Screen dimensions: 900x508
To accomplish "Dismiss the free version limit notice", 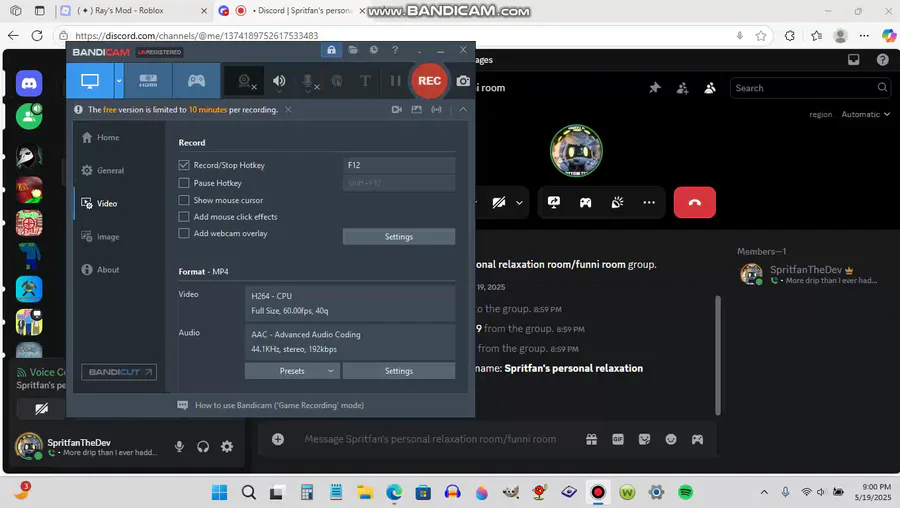I will [288, 110].
